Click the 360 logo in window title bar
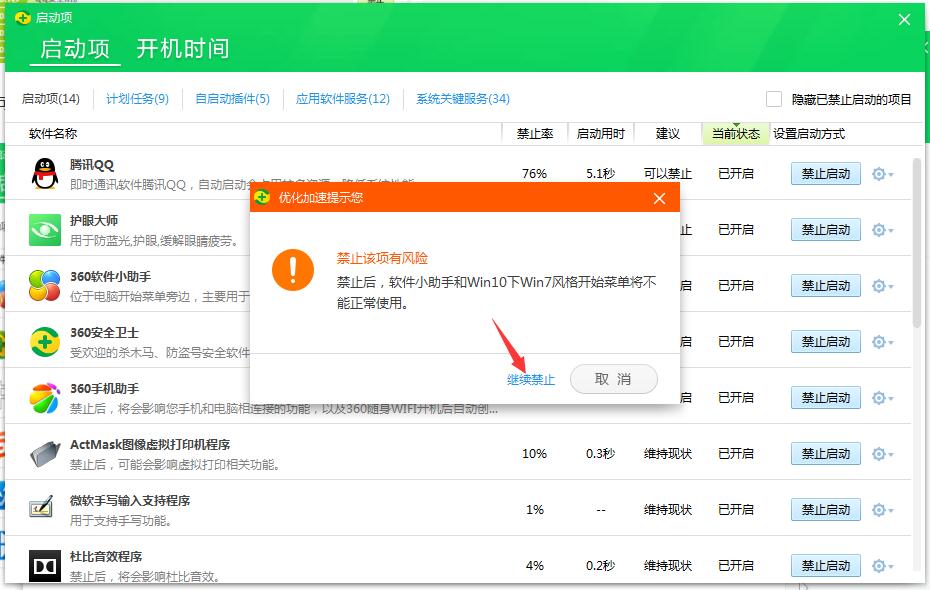The width and height of the screenshot is (930, 590). point(23,18)
